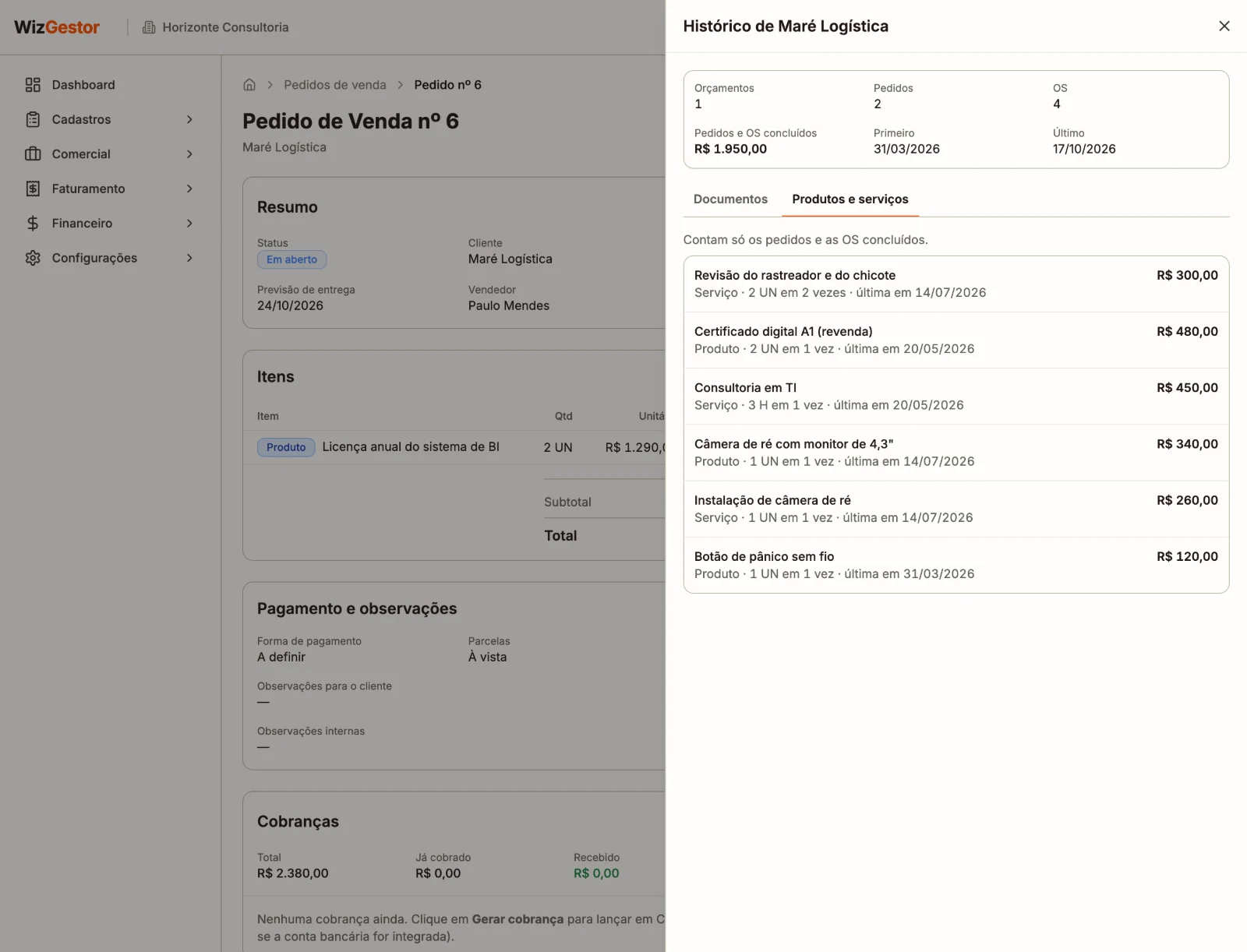
Task: Select Botão de pânico sem fio row
Action: pos(956,565)
